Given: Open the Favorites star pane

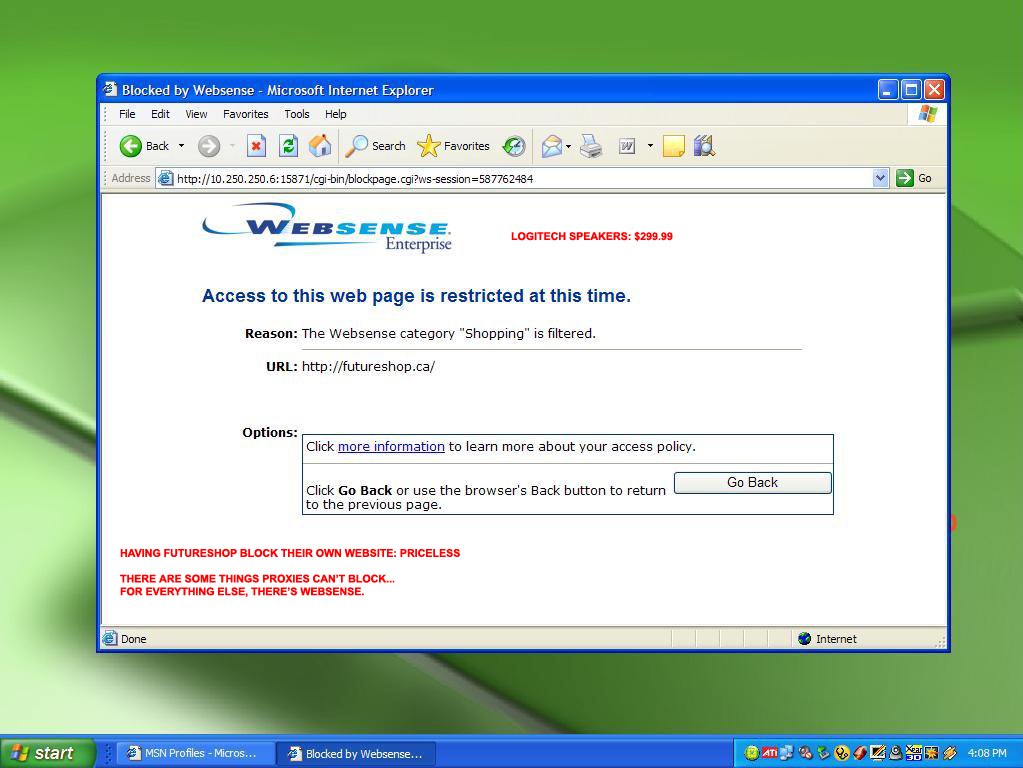Looking at the screenshot, I should pyautogui.click(x=453, y=146).
